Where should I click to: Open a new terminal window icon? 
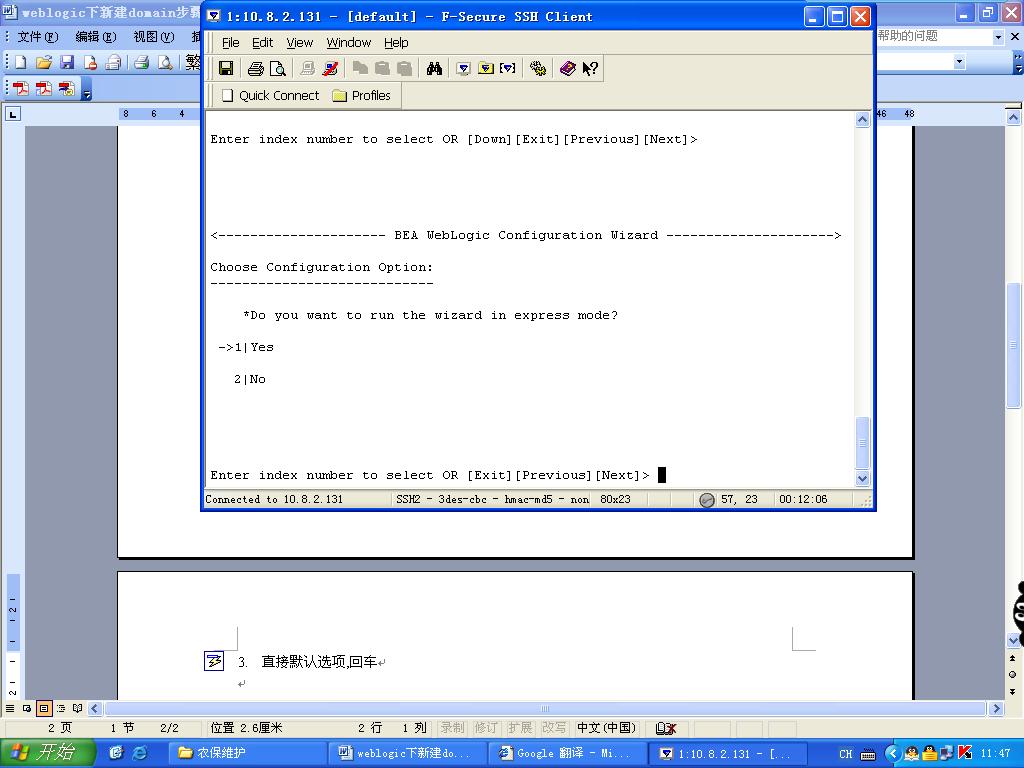point(463,69)
